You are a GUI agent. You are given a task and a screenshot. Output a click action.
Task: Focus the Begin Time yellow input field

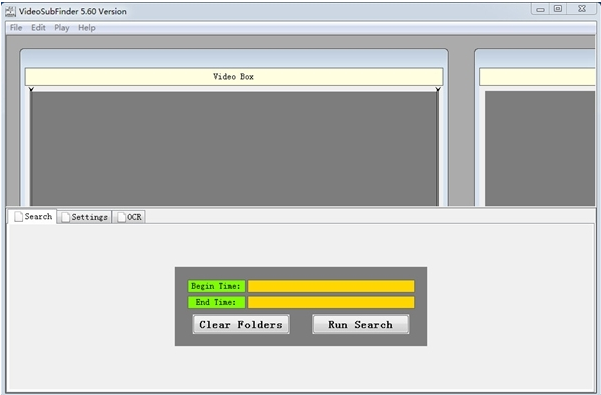pyautogui.click(x=331, y=286)
